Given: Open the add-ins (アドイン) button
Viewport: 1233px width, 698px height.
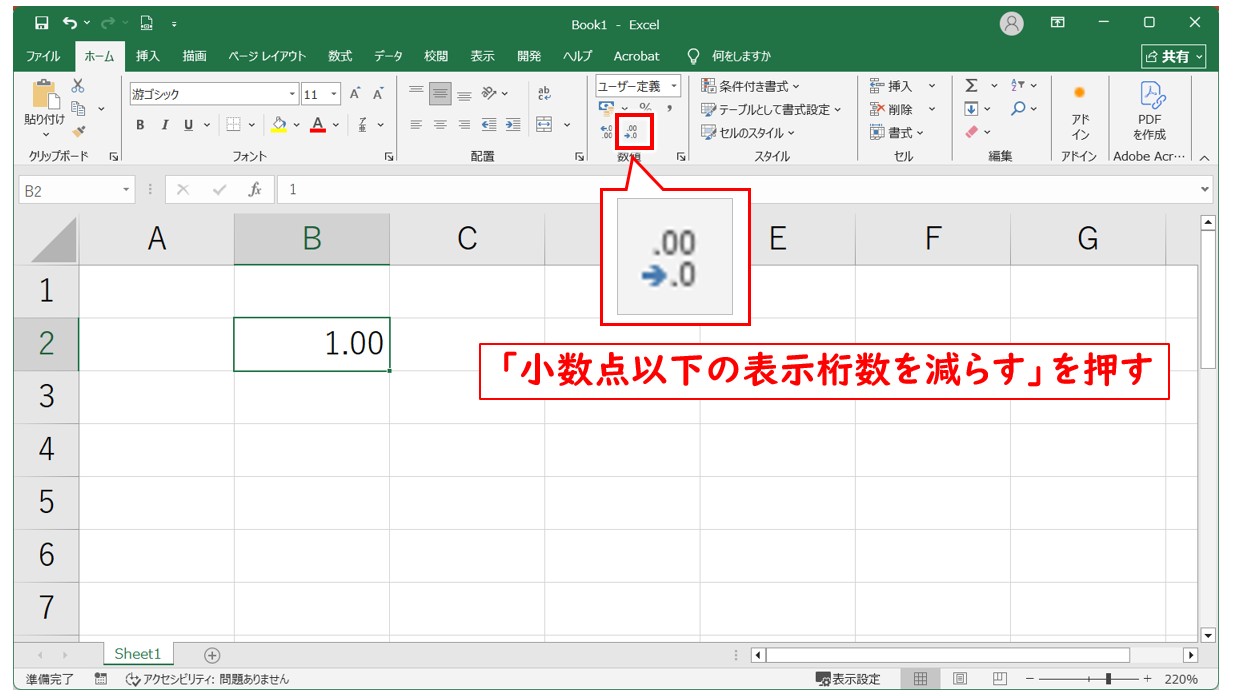Looking at the screenshot, I should point(1080,112).
